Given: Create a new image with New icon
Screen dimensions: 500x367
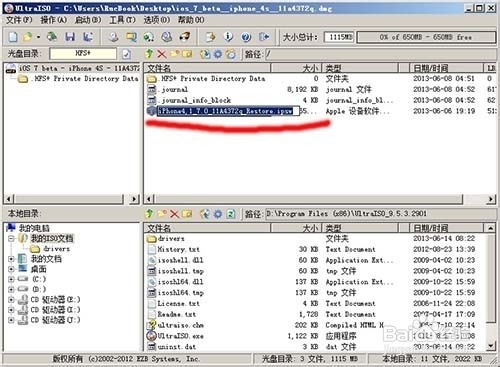Looking at the screenshot, I should click(13, 37).
